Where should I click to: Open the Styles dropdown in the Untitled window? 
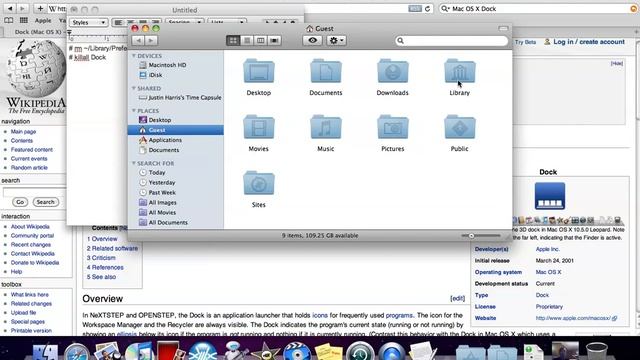tap(88, 22)
